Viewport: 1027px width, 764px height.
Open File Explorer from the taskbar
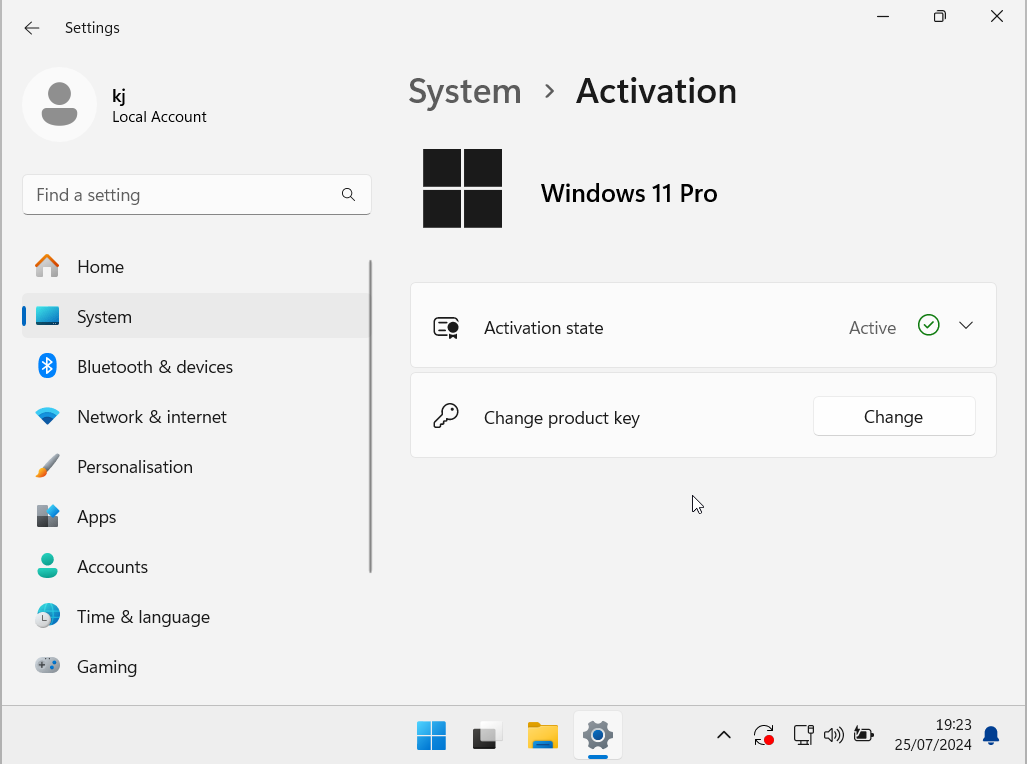pos(543,736)
